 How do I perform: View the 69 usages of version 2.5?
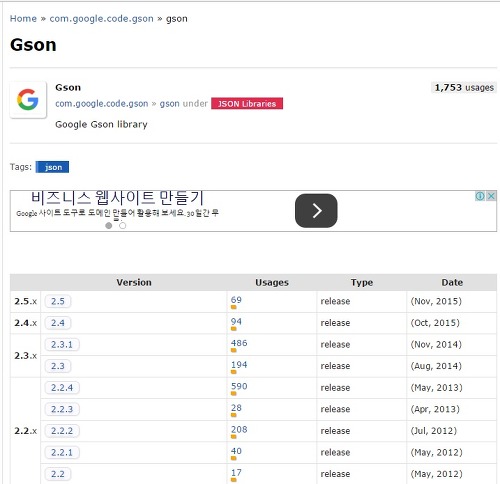click(236, 300)
